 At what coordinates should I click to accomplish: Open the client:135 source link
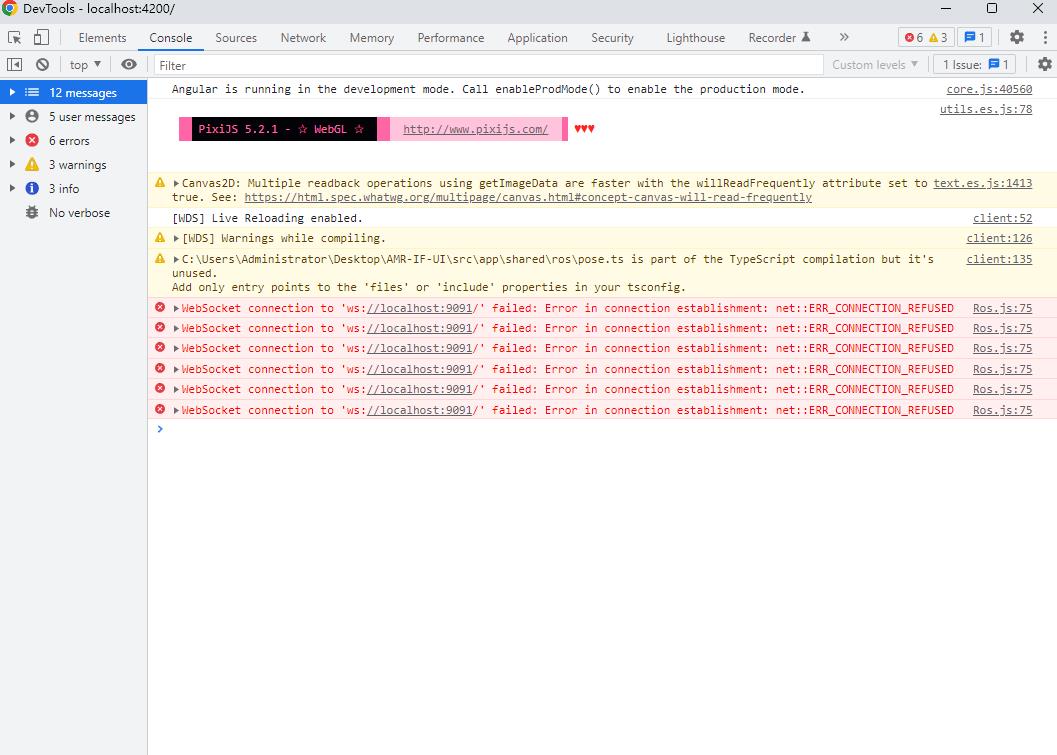tap(999, 260)
